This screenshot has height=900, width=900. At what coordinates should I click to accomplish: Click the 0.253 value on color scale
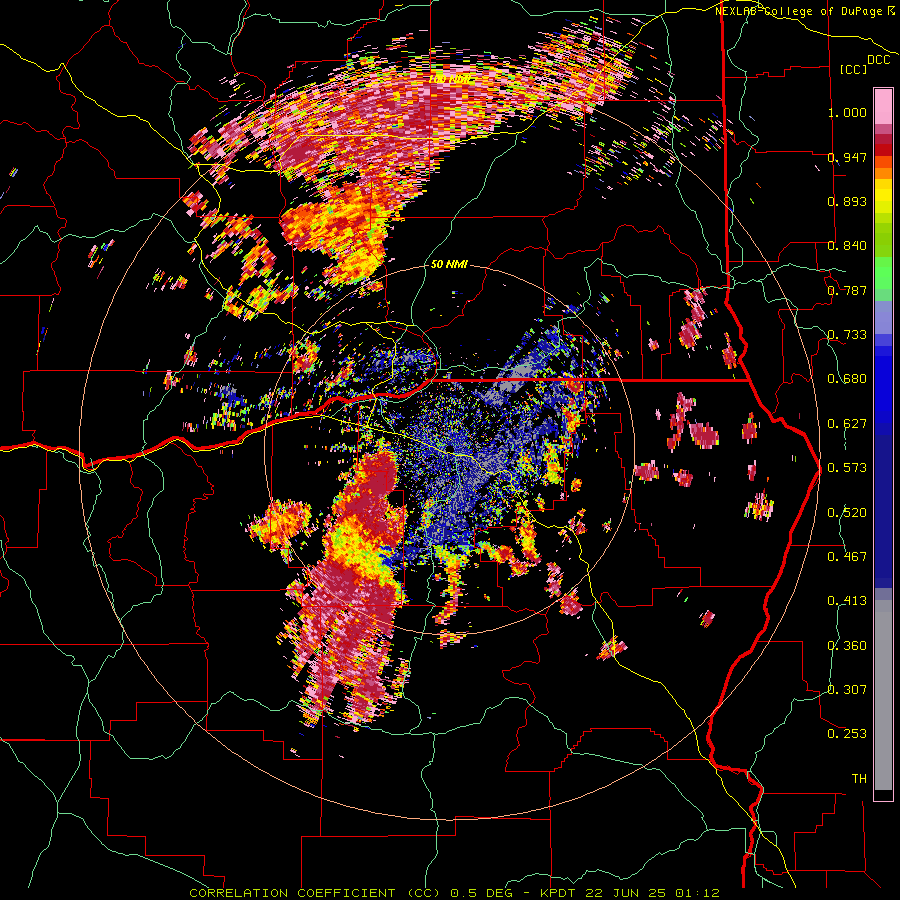tap(847, 734)
